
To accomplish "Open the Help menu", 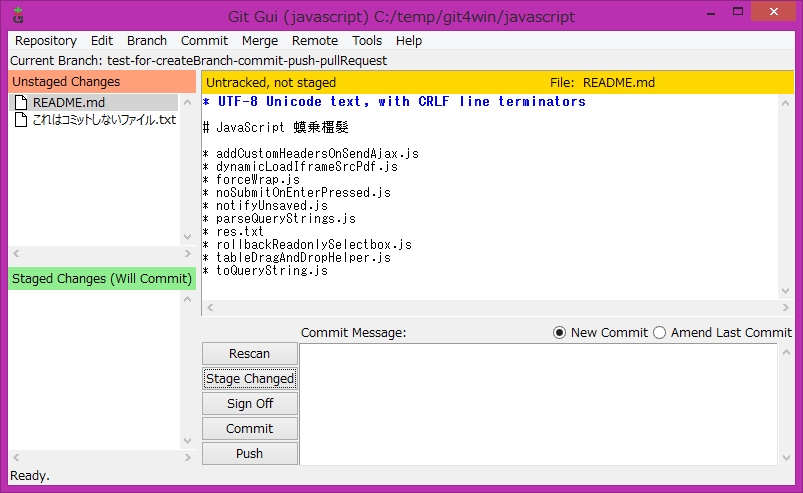I will pyautogui.click(x=409, y=40).
